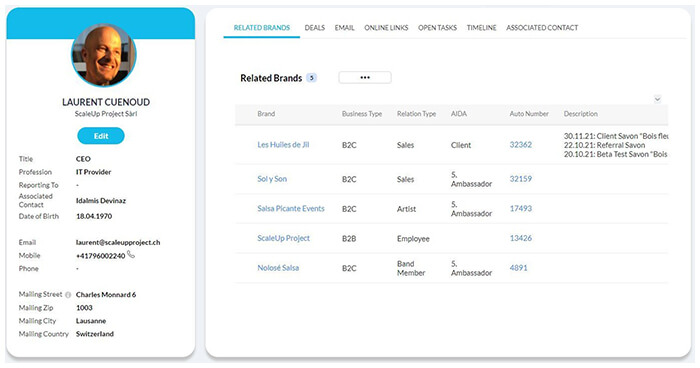Click the Brand column header
The width and height of the screenshot is (700, 368).
[x=266, y=114]
